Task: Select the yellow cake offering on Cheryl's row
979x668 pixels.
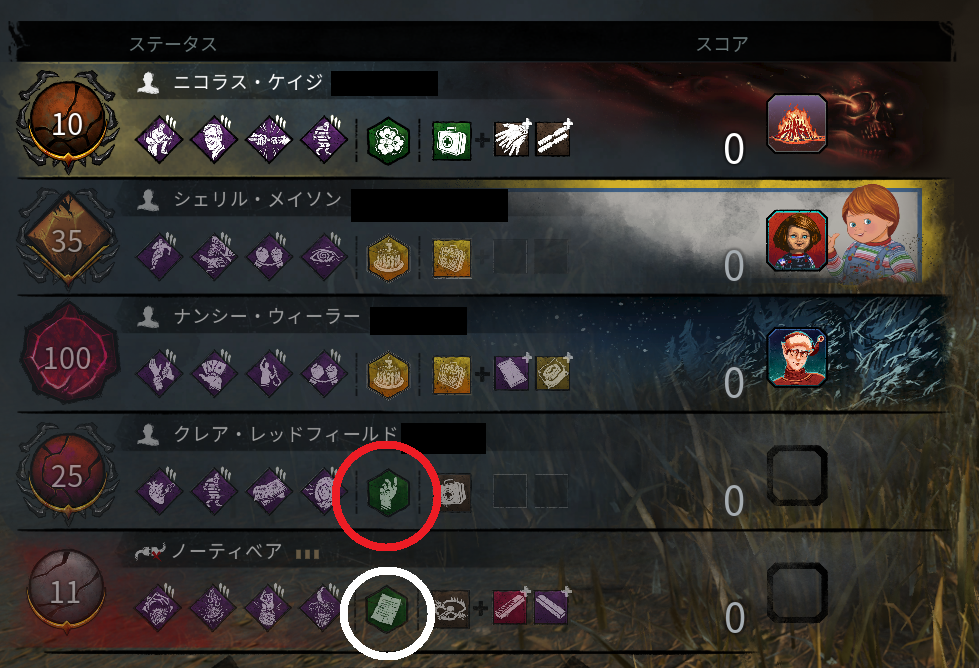Action: click(x=388, y=257)
